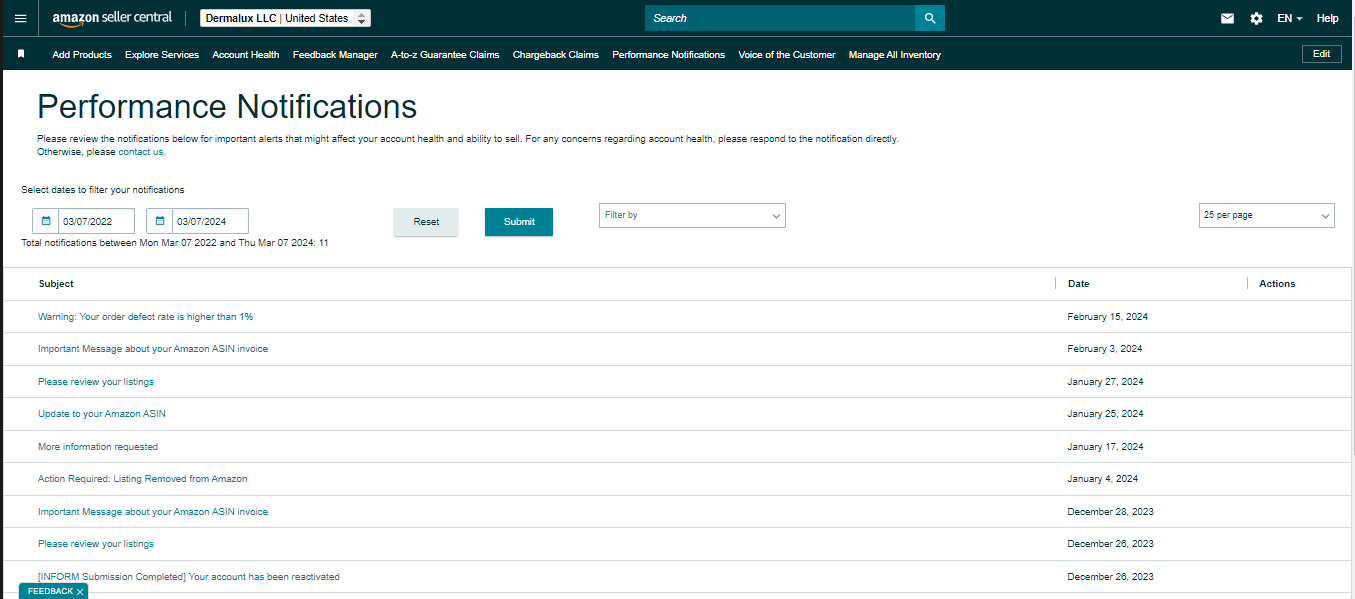This screenshot has height=599, width=1355.
Task: Open the settings gear icon
Action: (1256, 18)
